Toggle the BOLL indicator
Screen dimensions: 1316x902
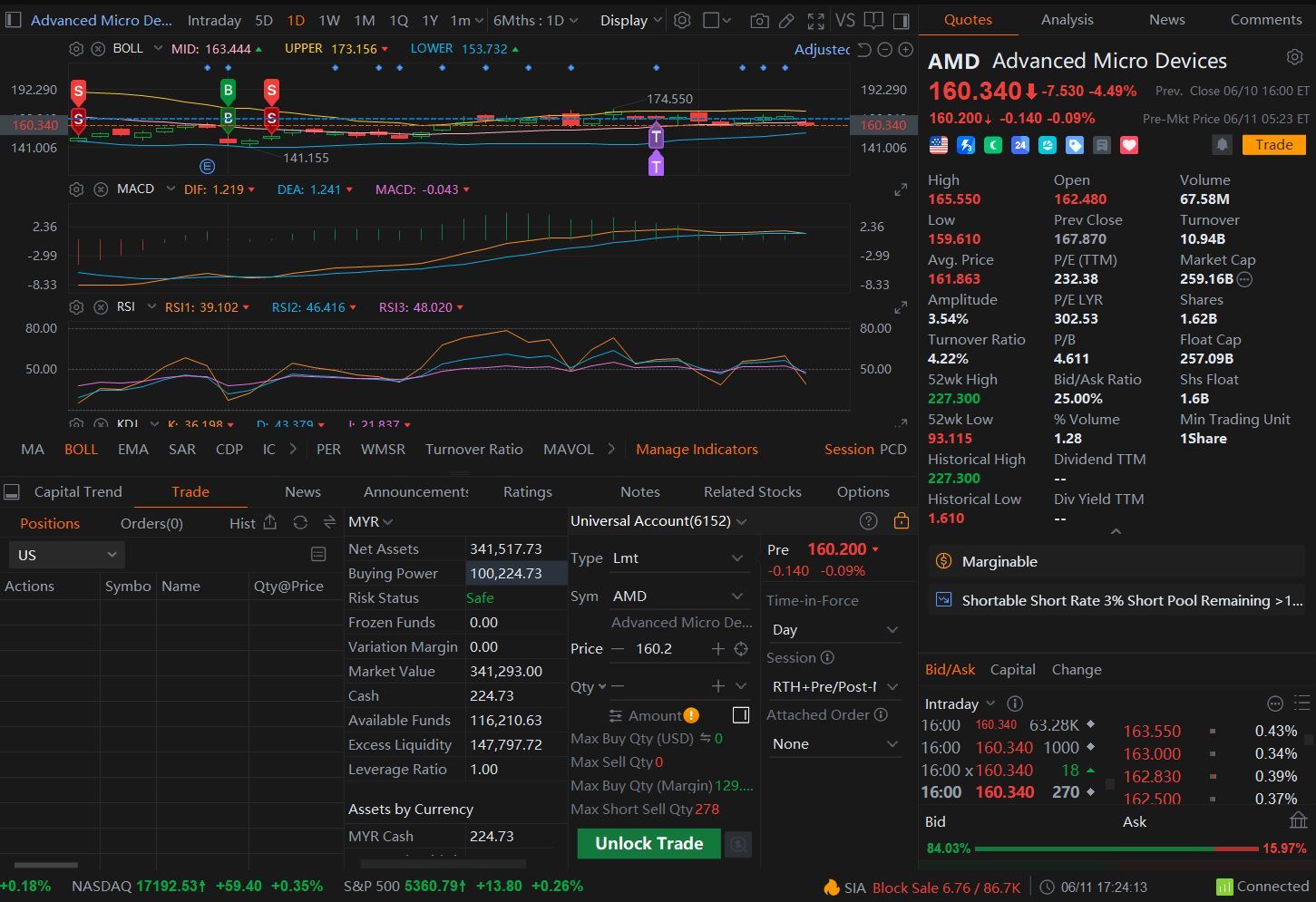point(81,449)
